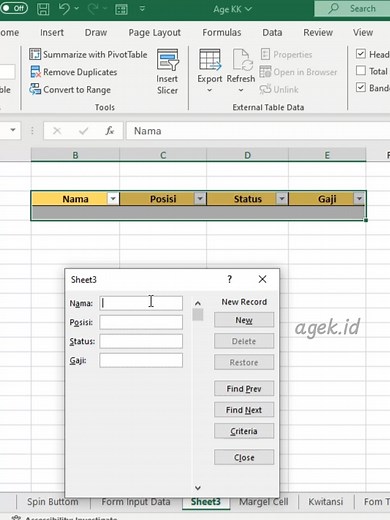The width and height of the screenshot is (390, 520).
Task: Click the help question mark in Sheet3 dialog
Action: [x=229, y=279]
